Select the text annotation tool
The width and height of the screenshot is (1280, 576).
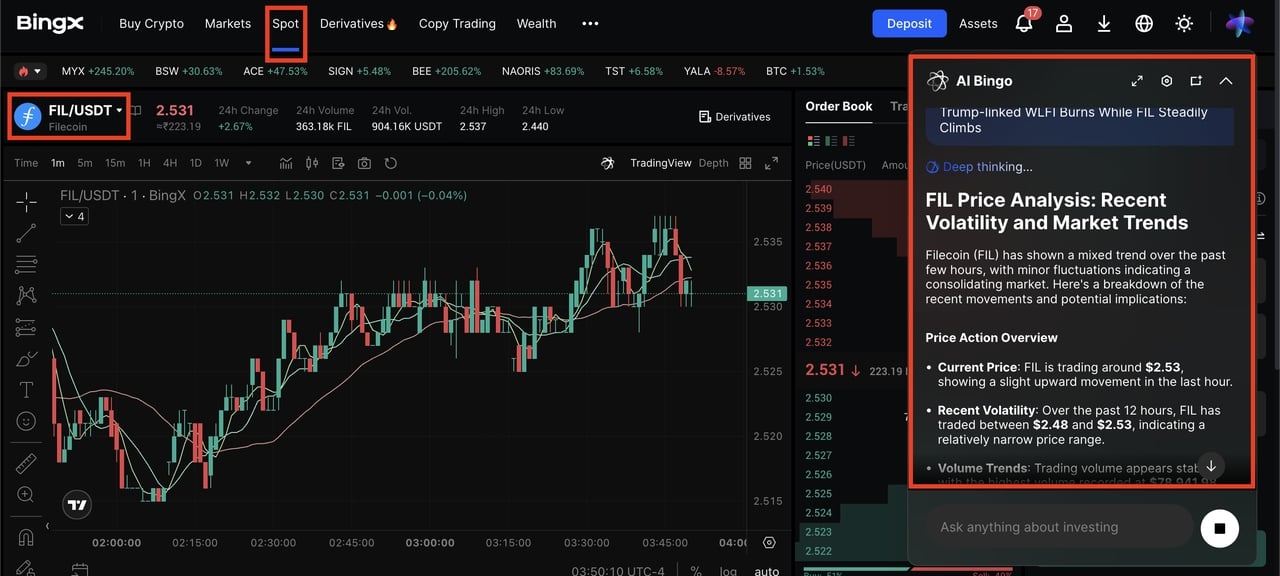pos(26,390)
